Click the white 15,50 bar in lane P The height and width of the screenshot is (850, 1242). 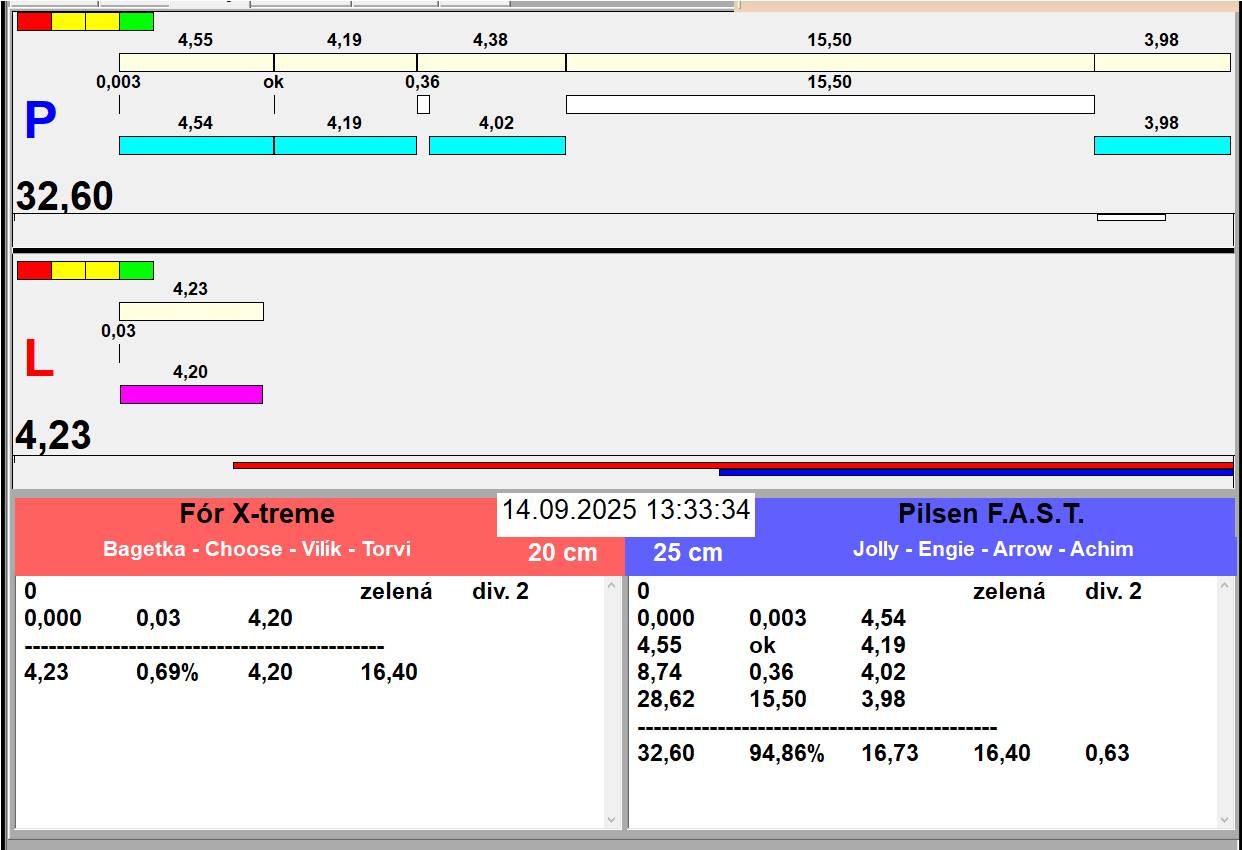(x=830, y=104)
